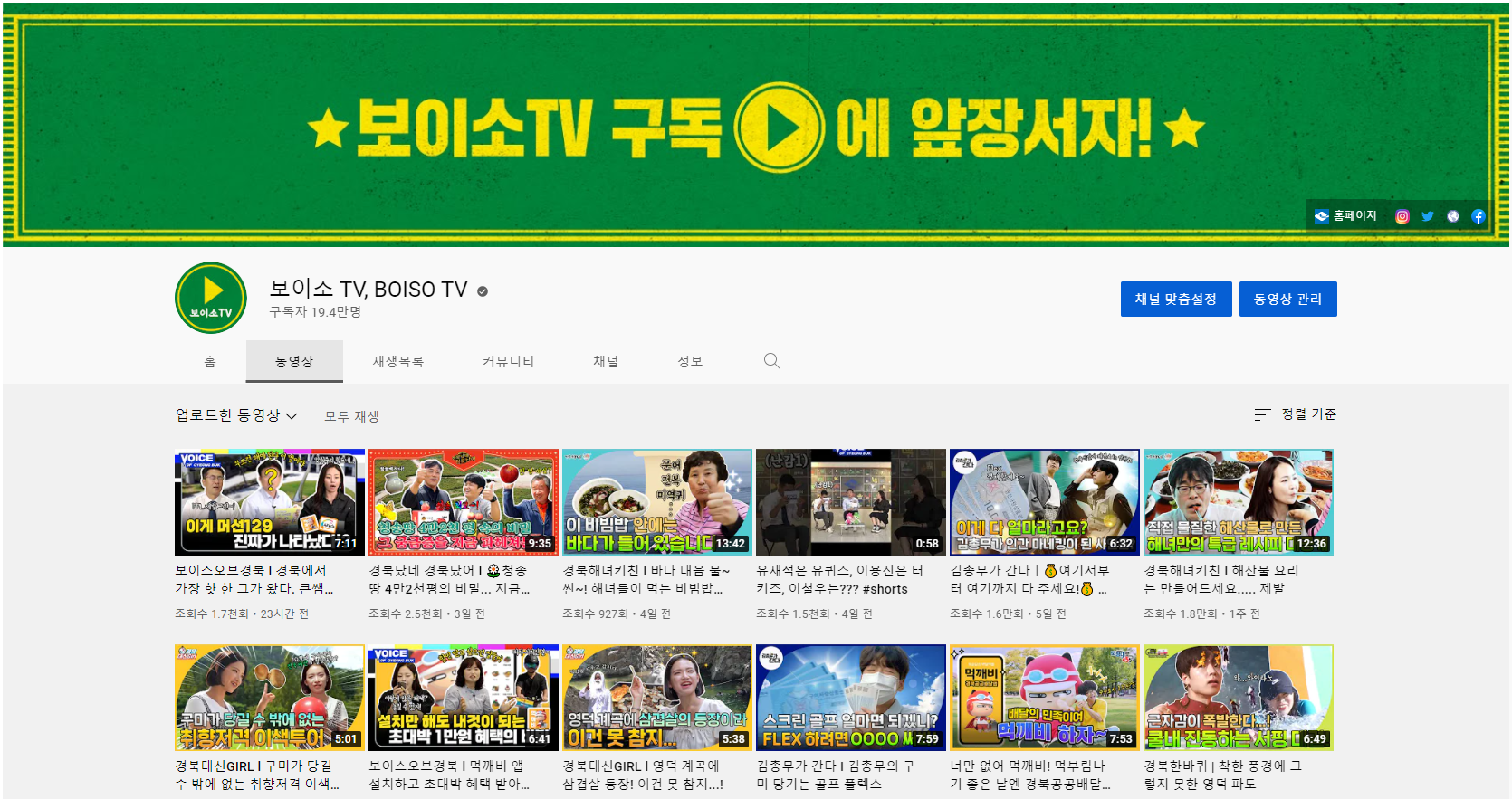Click the channel name 보이소 TV, BOISO TV
This screenshot has width=1512, height=799.
pos(368,290)
